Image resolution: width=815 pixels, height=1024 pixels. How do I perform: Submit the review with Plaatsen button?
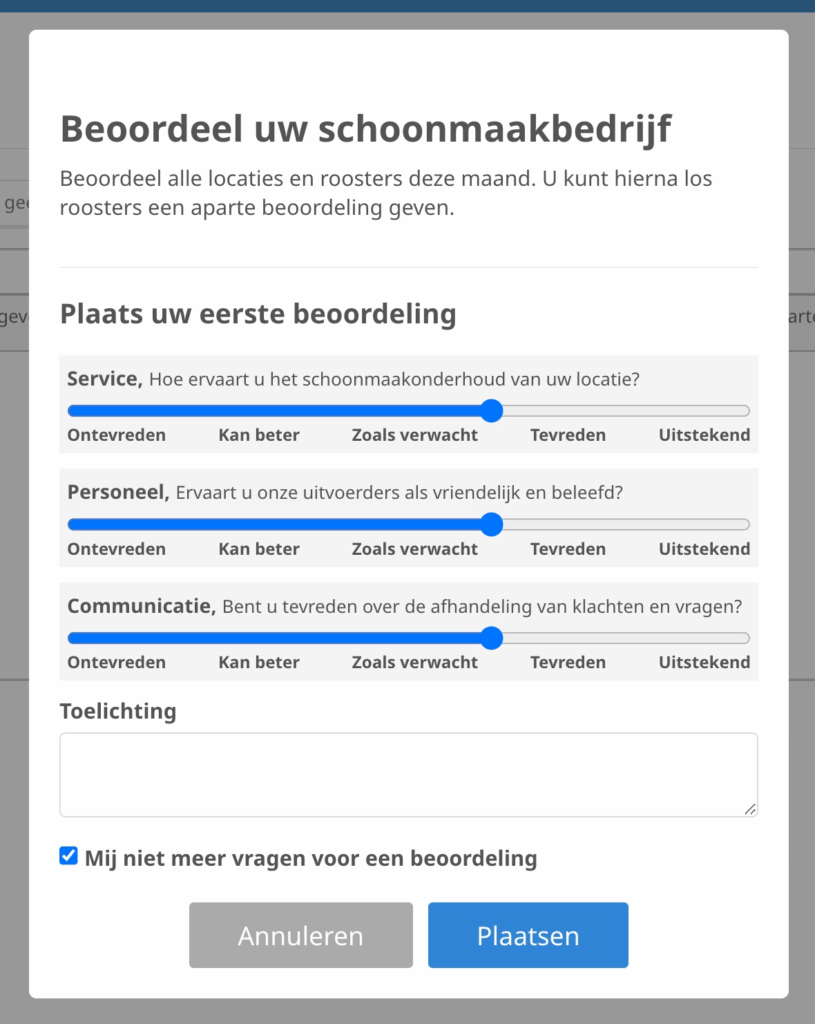tap(528, 936)
